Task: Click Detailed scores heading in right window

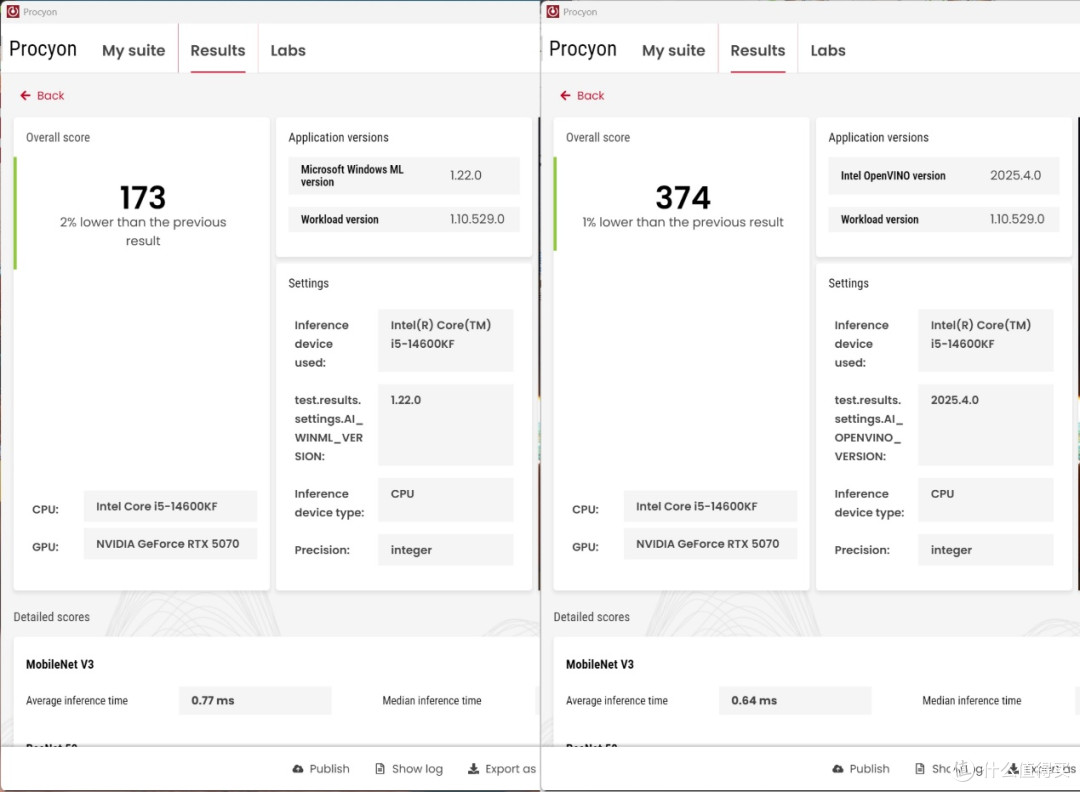Action: click(592, 617)
